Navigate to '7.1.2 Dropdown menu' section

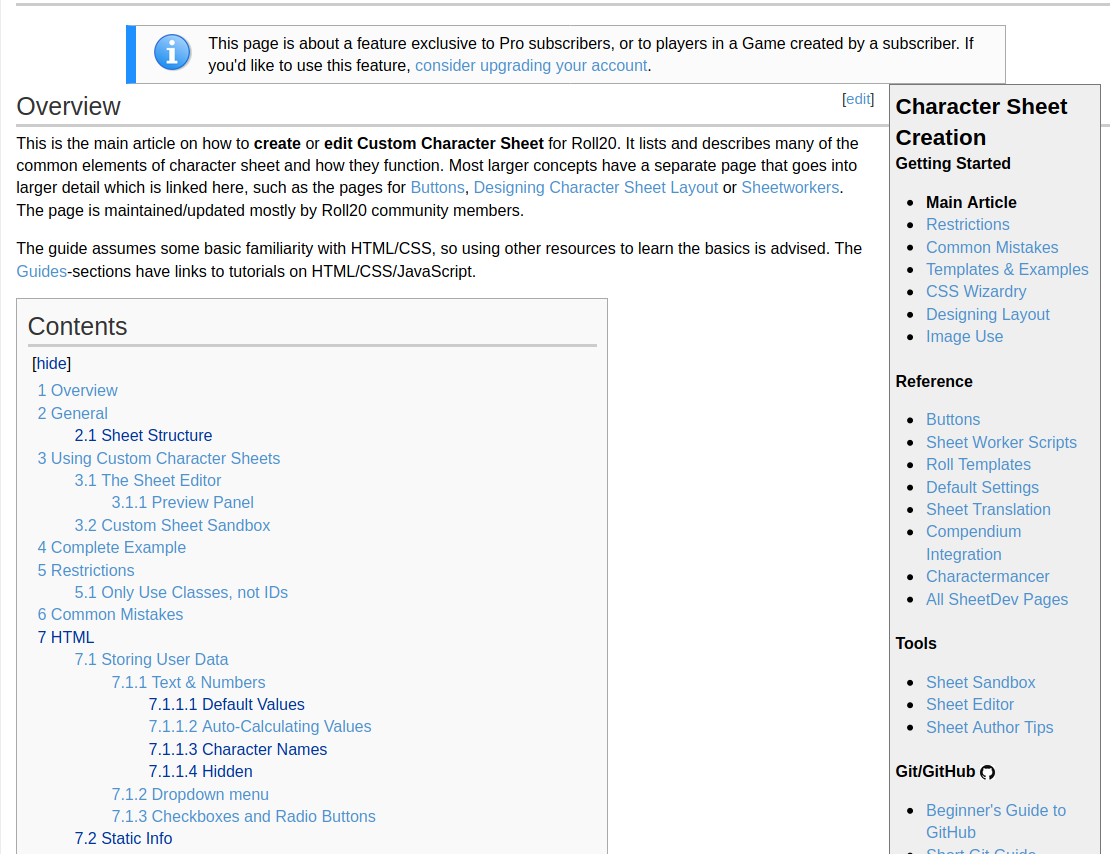(190, 795)
